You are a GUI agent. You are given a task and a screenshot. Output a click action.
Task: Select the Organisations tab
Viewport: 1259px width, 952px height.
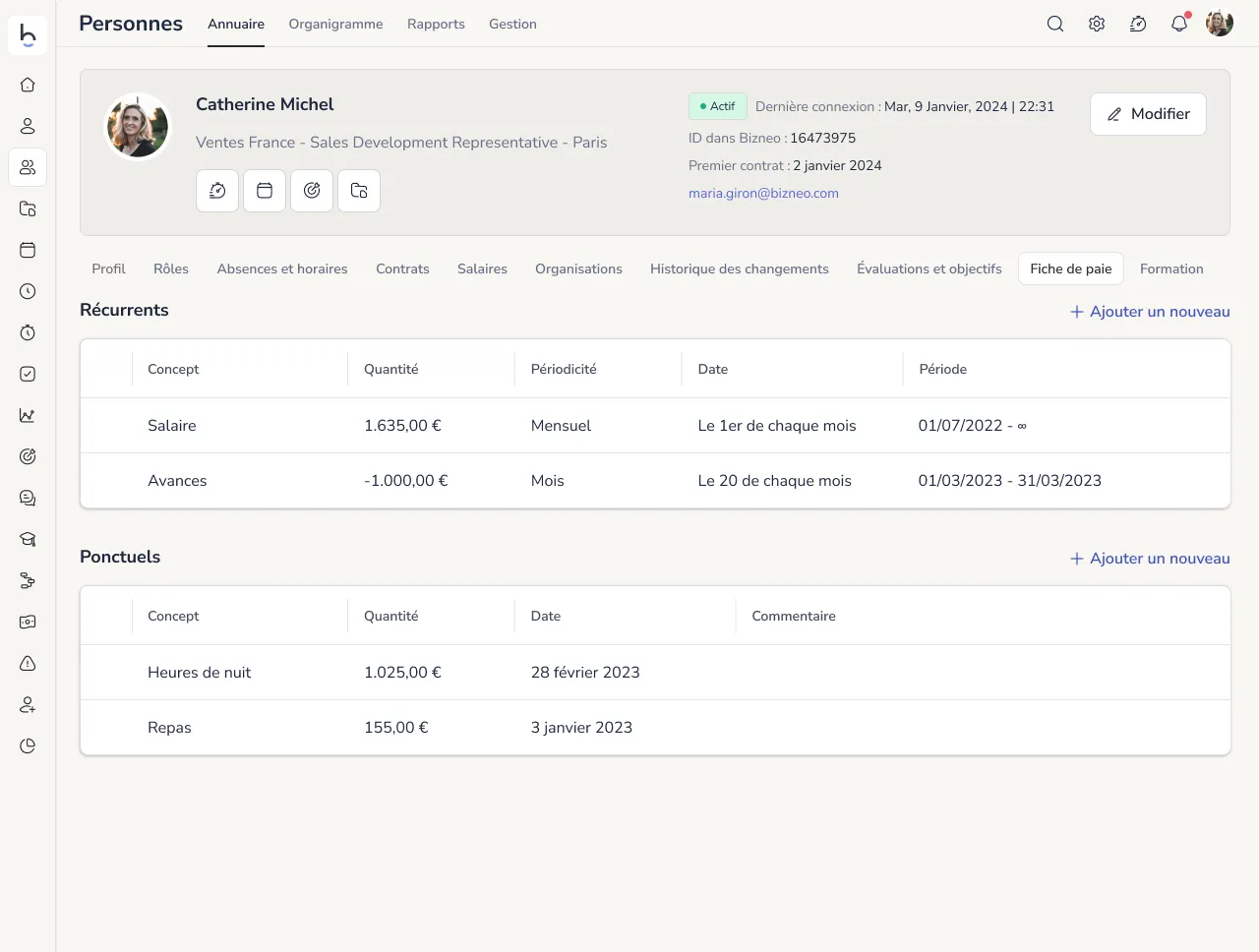[x=578, y=268]
